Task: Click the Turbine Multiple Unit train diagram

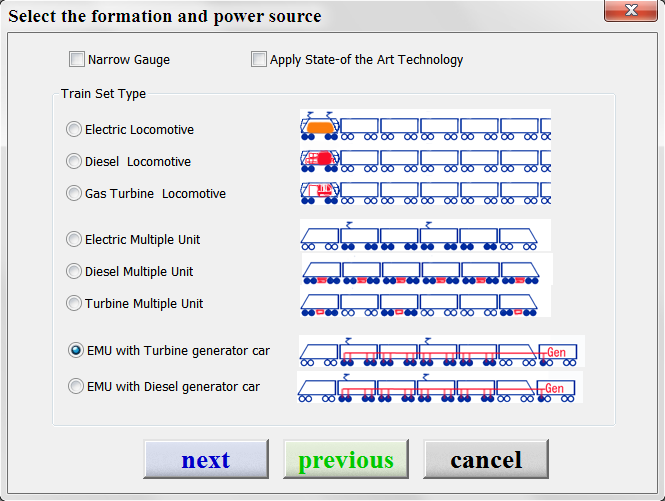Action: 425,301
